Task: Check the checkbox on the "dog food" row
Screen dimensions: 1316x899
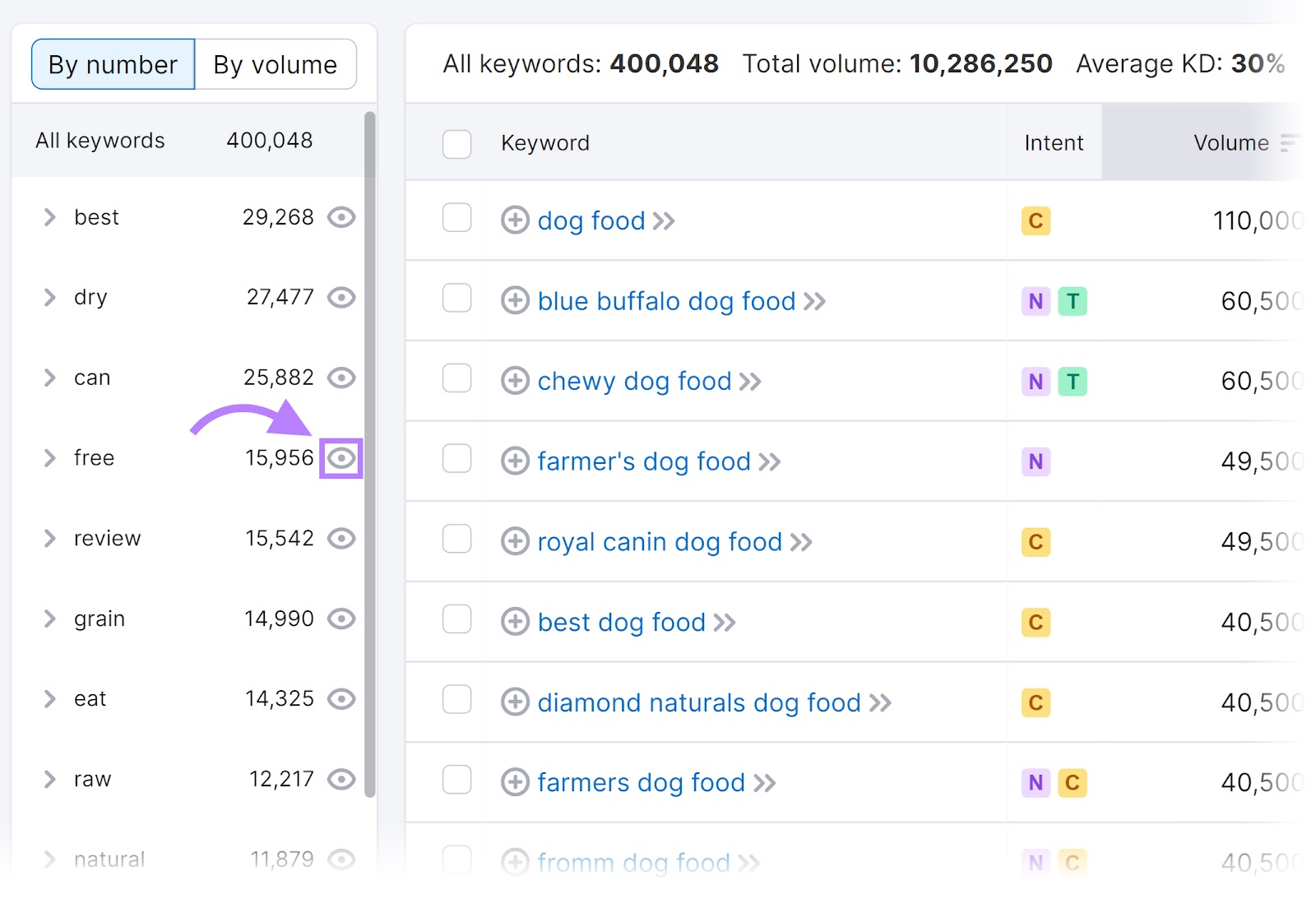Action: pos(456,218)
